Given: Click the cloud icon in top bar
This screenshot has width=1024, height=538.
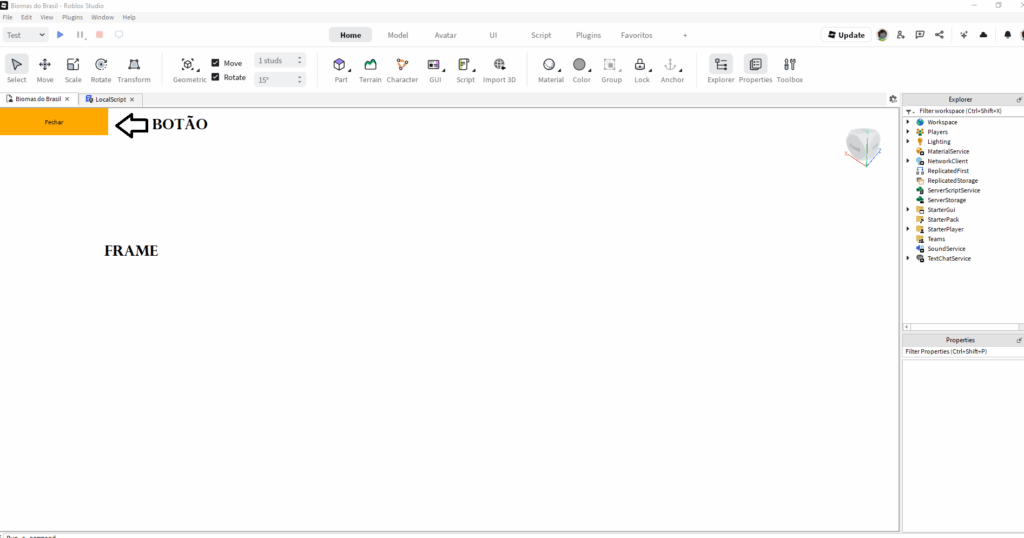Looking at the screenshot, I should pos(984,35).
